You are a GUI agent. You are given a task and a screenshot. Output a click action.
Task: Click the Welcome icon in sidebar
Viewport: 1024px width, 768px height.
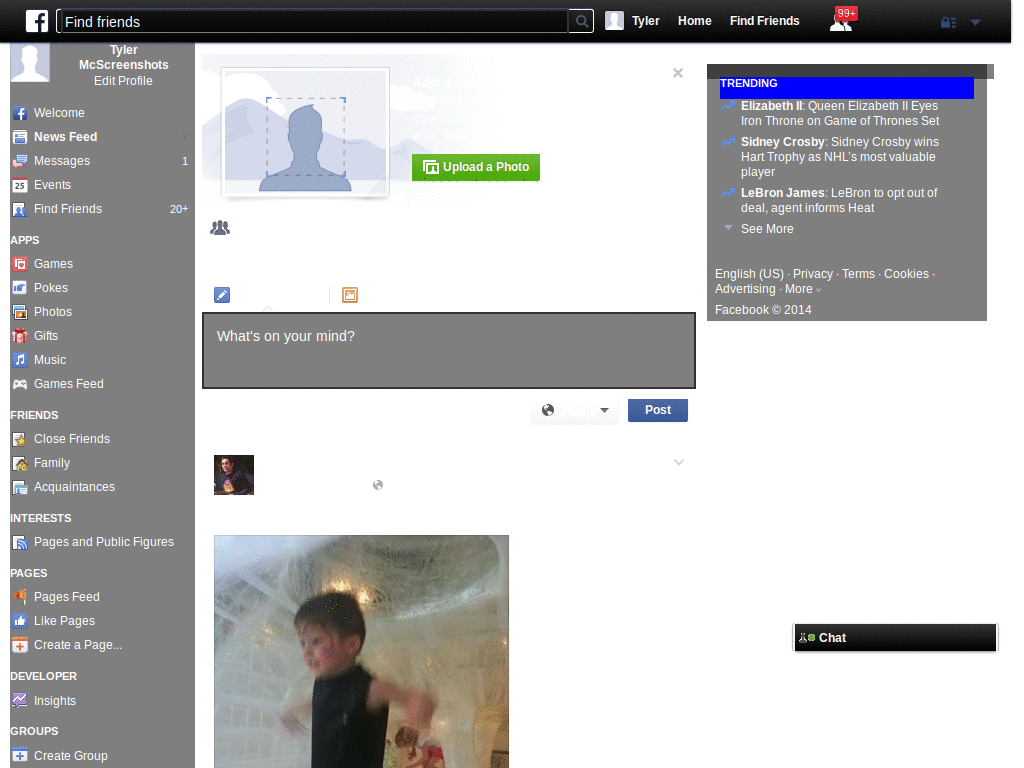[20, 113]
